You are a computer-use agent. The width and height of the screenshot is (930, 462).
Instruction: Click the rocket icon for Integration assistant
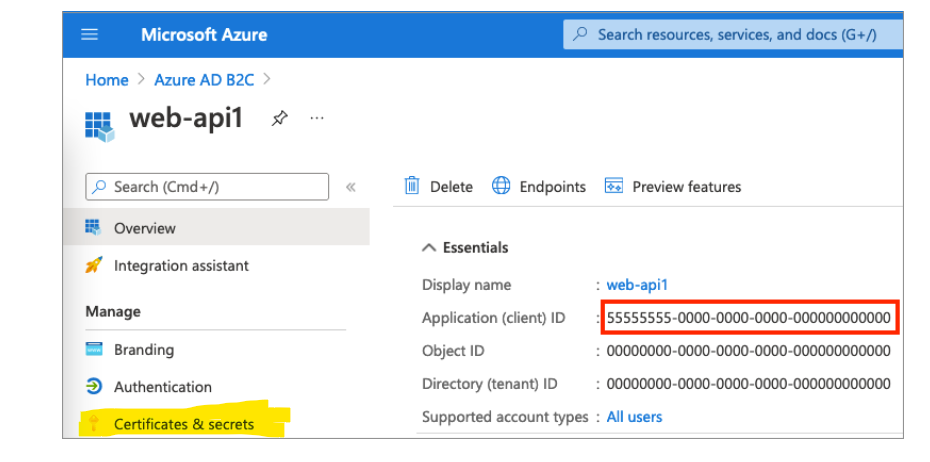(x=94, y=265)
